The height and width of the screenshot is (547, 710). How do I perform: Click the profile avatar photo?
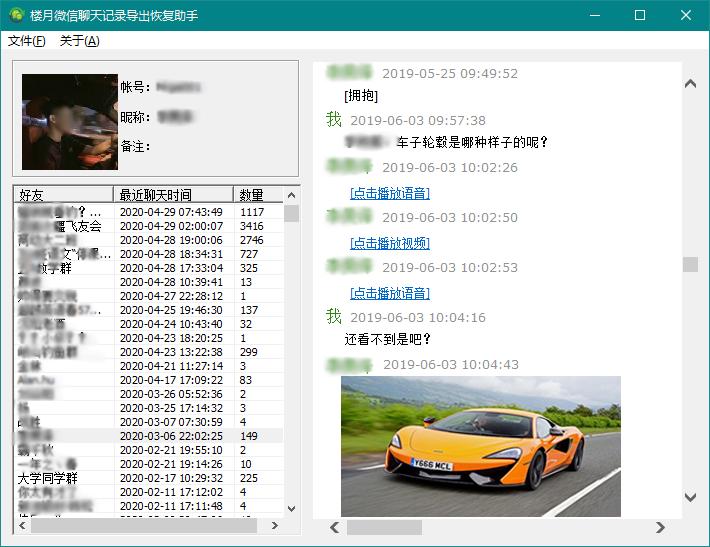coord(70,122)
